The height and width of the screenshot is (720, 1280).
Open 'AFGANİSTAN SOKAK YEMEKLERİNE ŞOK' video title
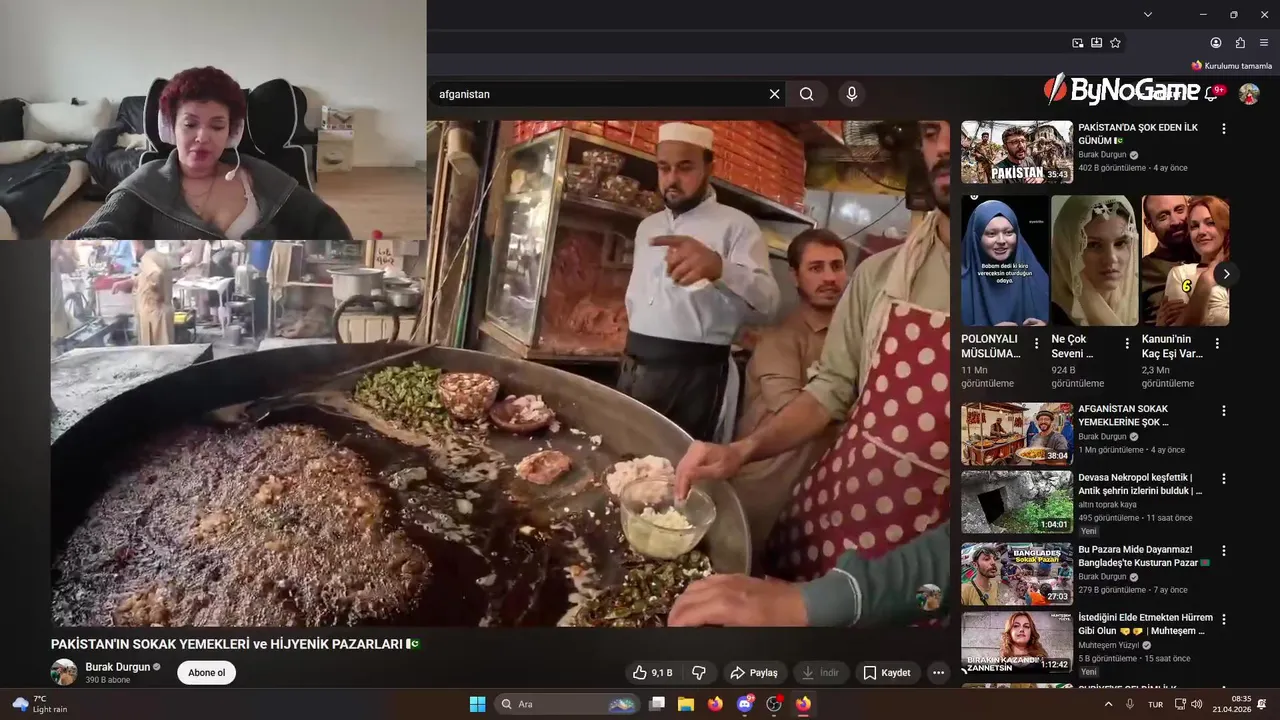1123,415
